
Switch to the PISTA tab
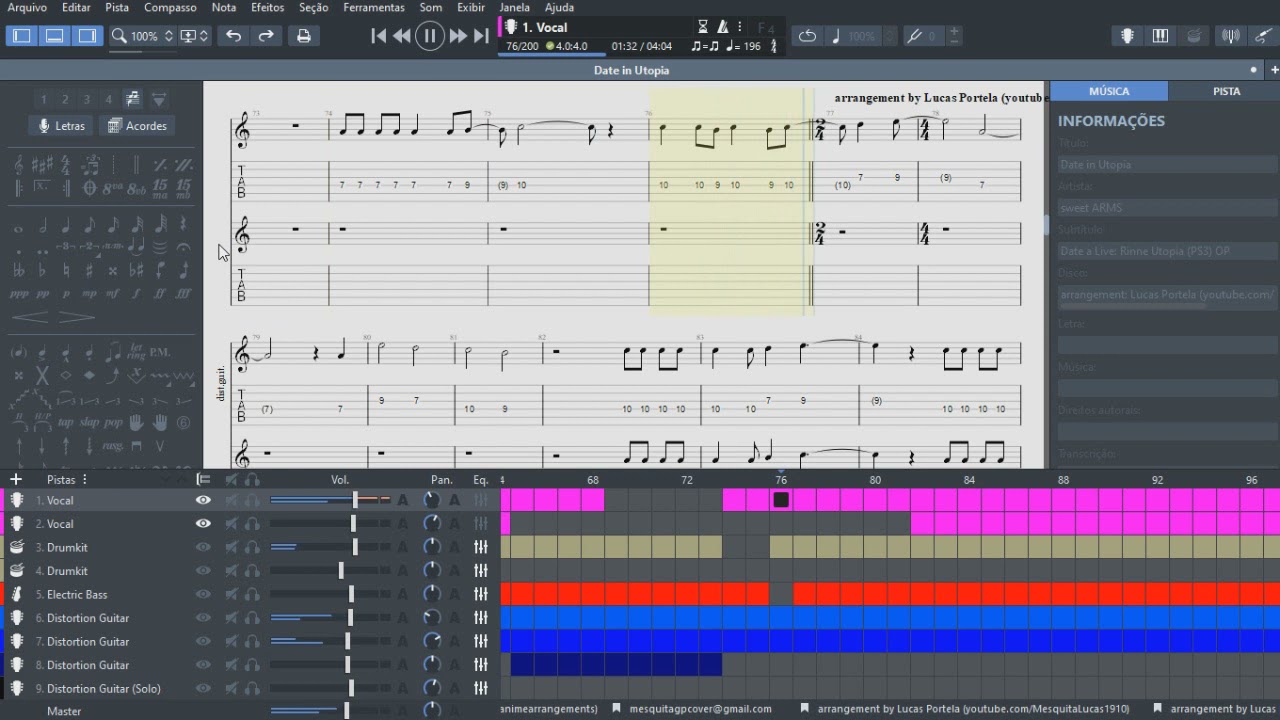pos(1226,91)
